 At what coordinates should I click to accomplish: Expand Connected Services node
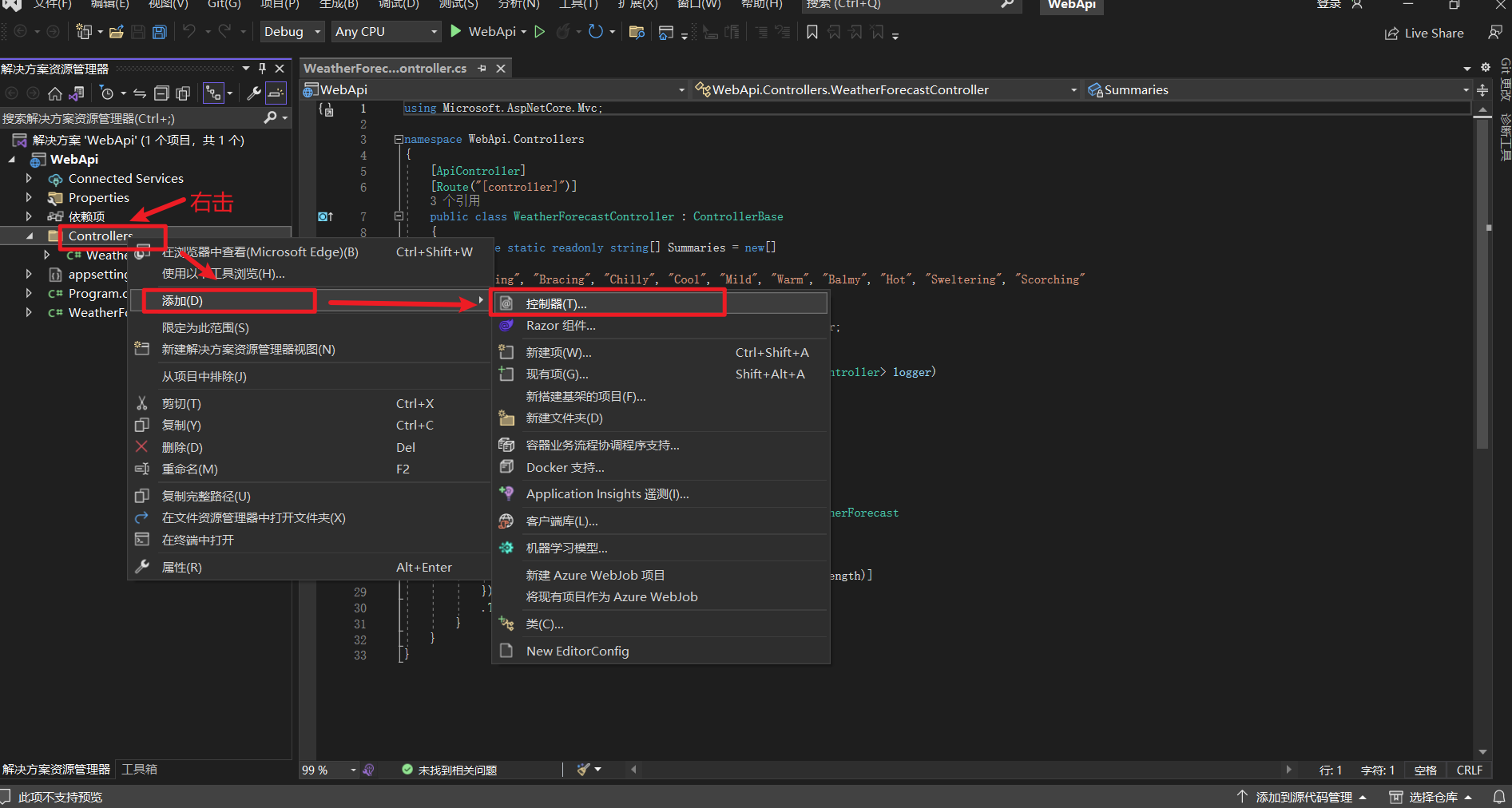pos(30,178)
